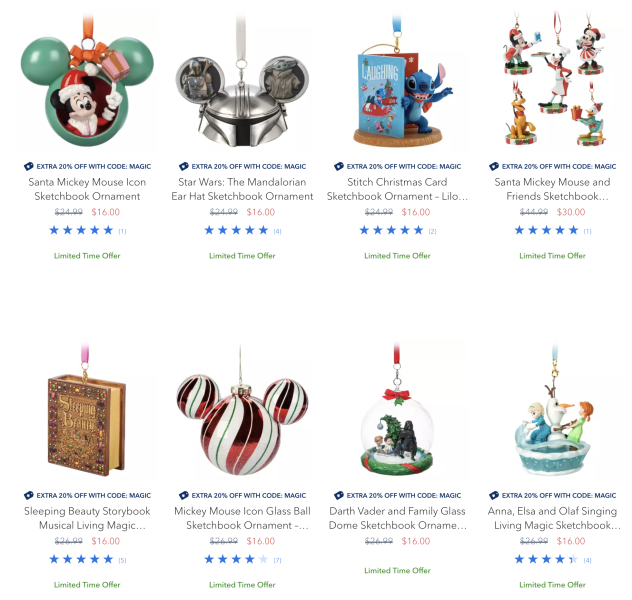Click the Stitch Christmas Card Sketchbook Ornament title
This screenshot has width=632, height=600.
click(x=397, y=189)
